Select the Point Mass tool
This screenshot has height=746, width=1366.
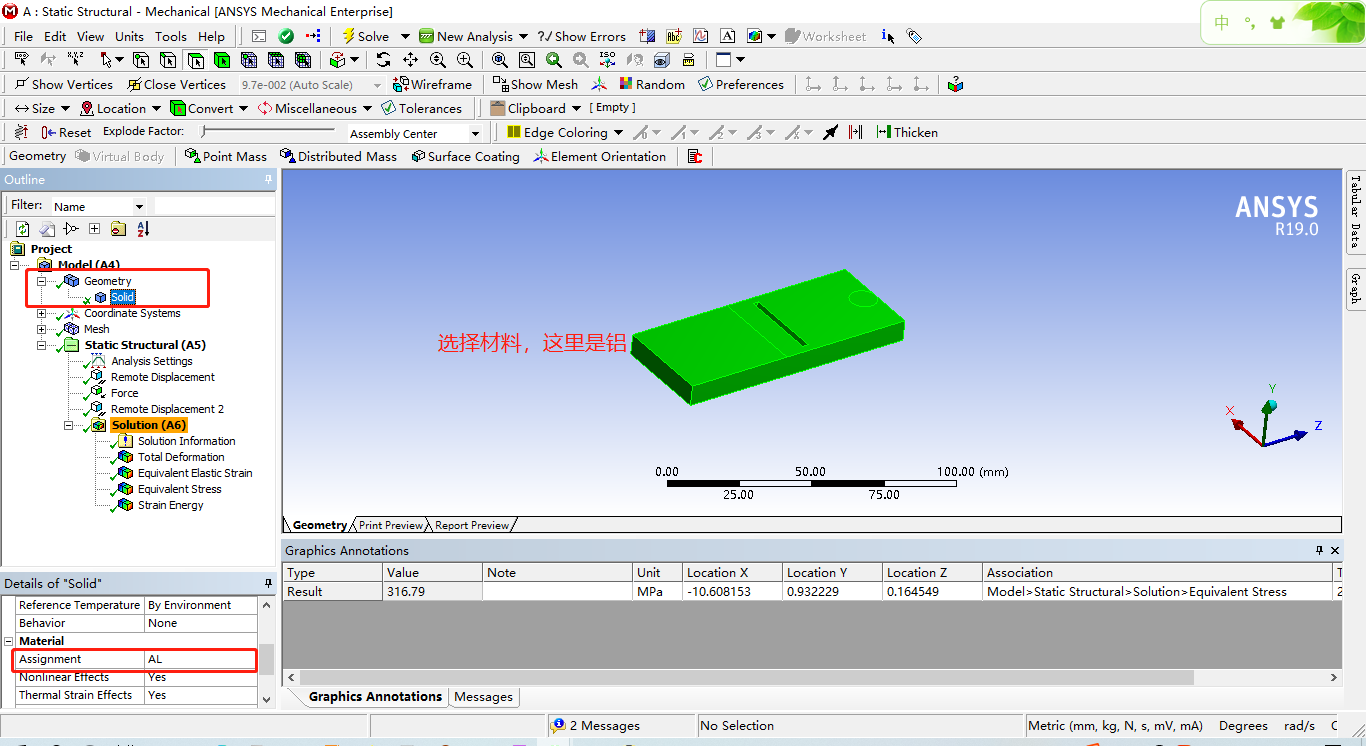(x=225, y=156)
